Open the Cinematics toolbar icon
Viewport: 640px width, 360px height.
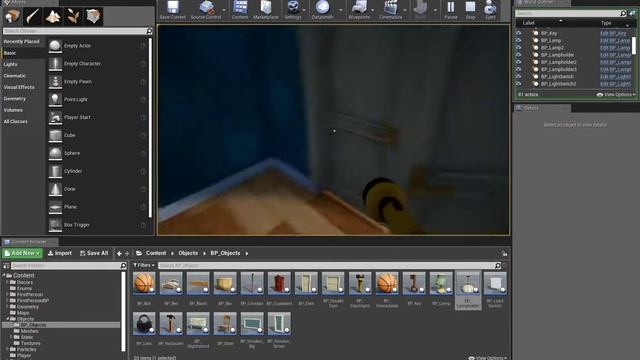point(391,7)
